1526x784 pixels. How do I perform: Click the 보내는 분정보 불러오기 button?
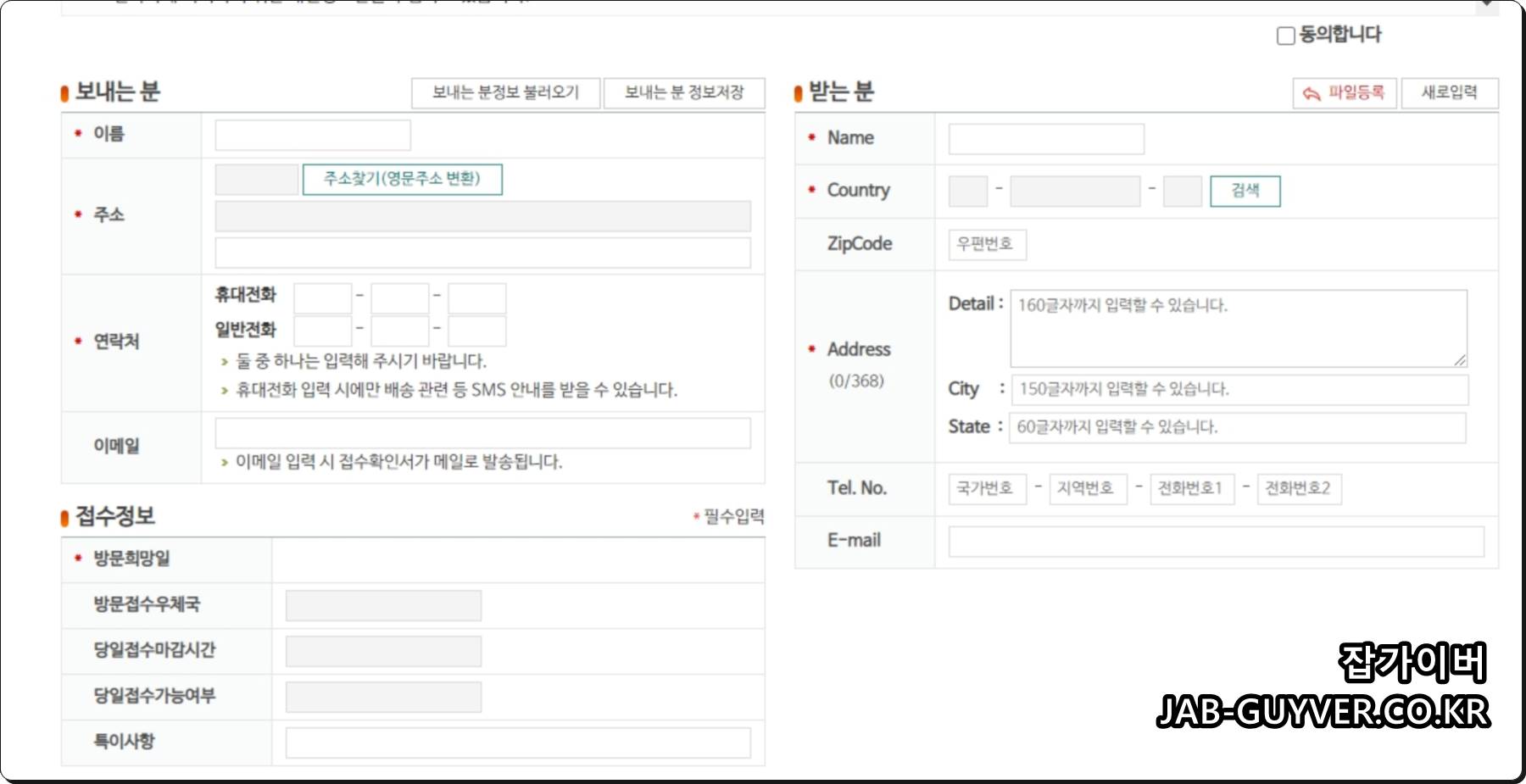click(506, 92)
